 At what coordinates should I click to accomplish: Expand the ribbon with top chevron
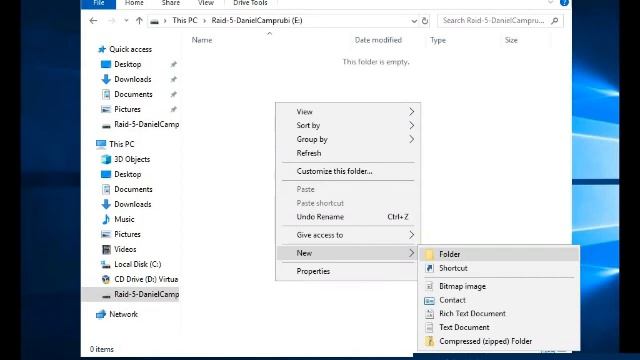coord(551,3)
